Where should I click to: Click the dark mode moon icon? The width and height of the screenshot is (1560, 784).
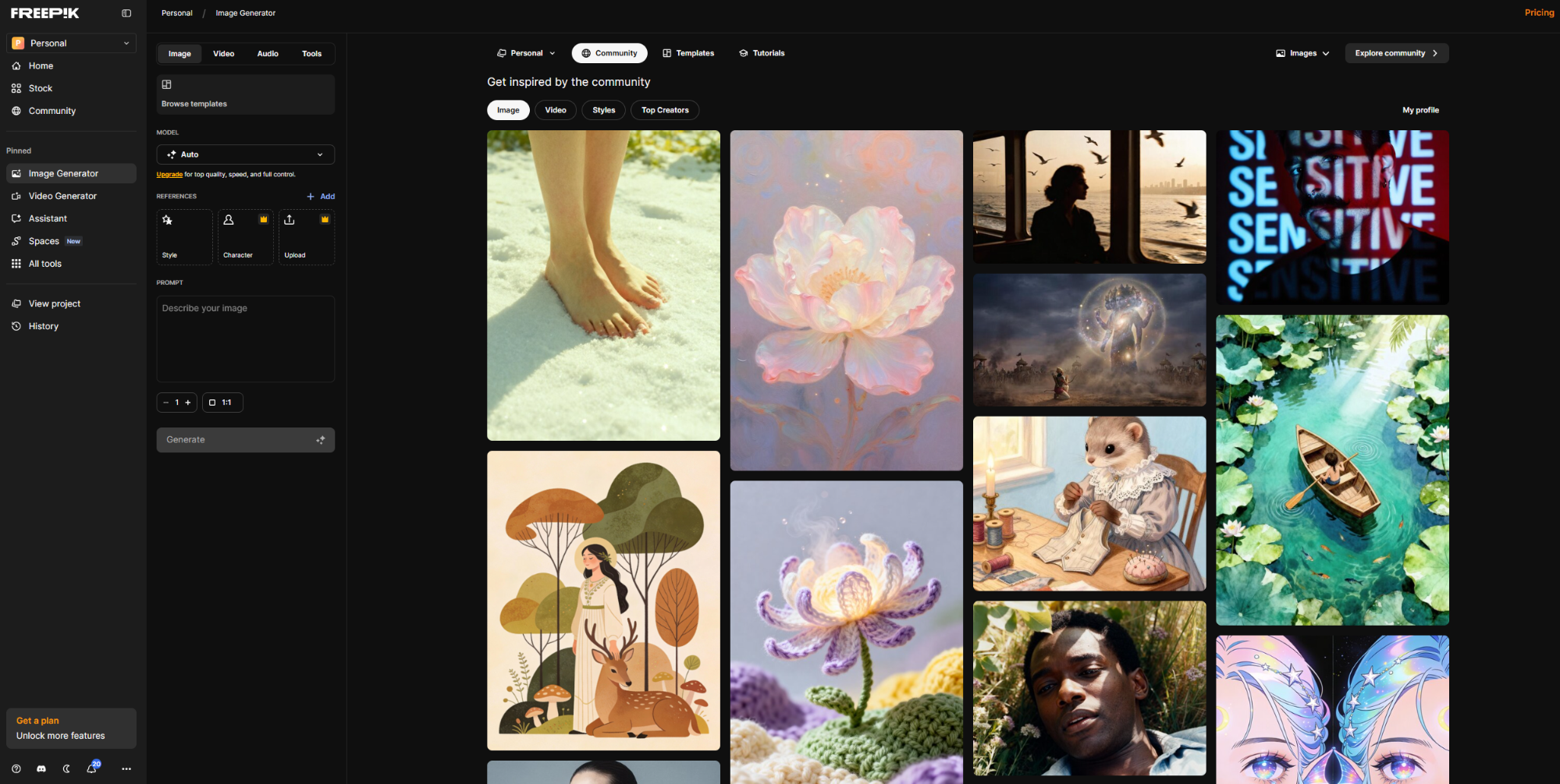66,768
